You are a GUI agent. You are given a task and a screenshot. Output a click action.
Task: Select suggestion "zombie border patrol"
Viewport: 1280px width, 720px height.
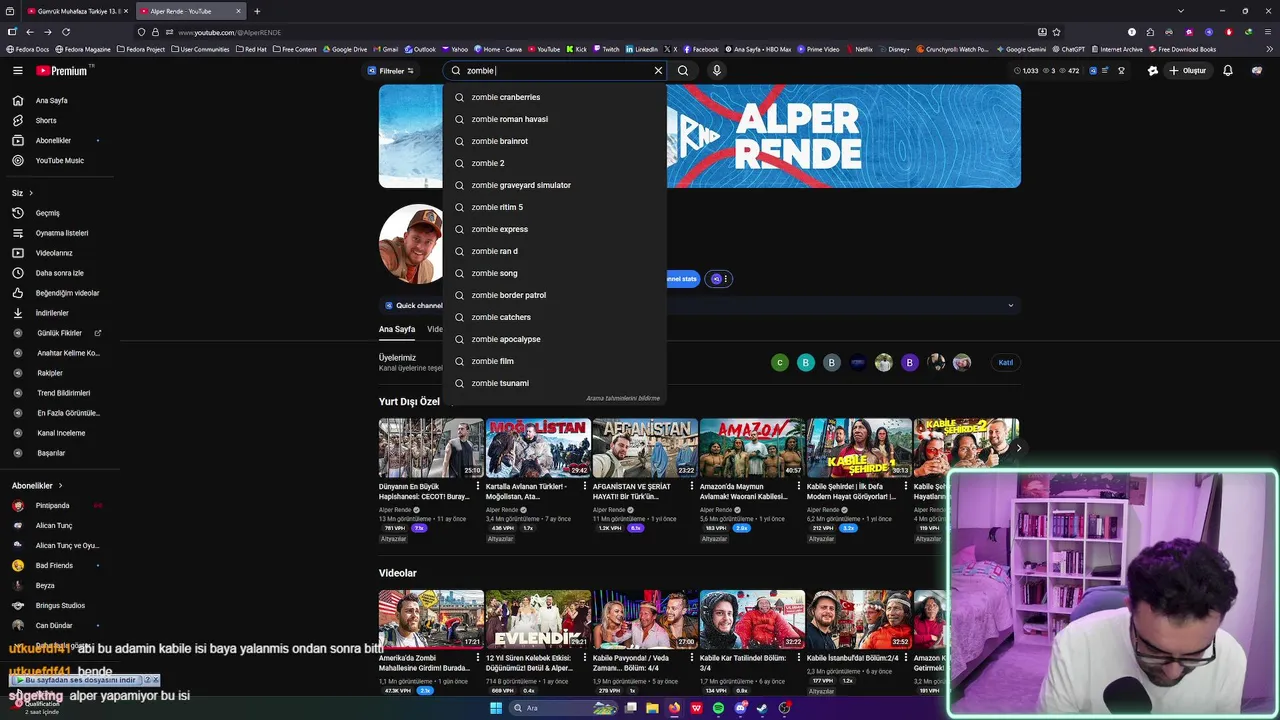pos(555,295)
